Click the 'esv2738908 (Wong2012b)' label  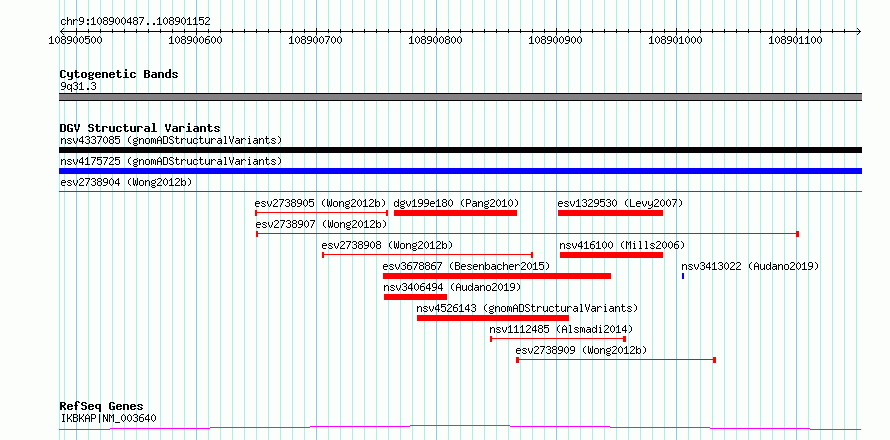[388, 245]
